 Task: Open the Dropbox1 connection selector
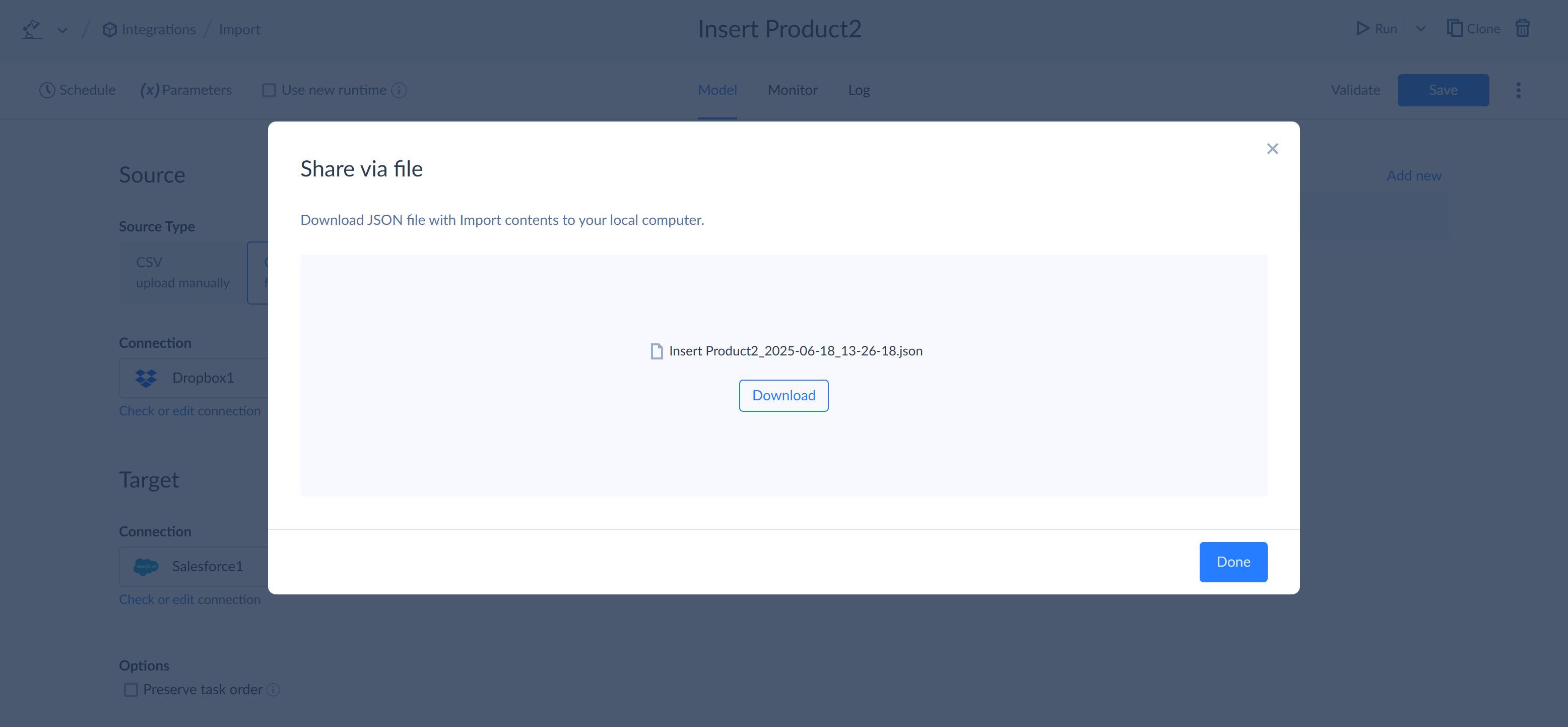coord(193,378)
